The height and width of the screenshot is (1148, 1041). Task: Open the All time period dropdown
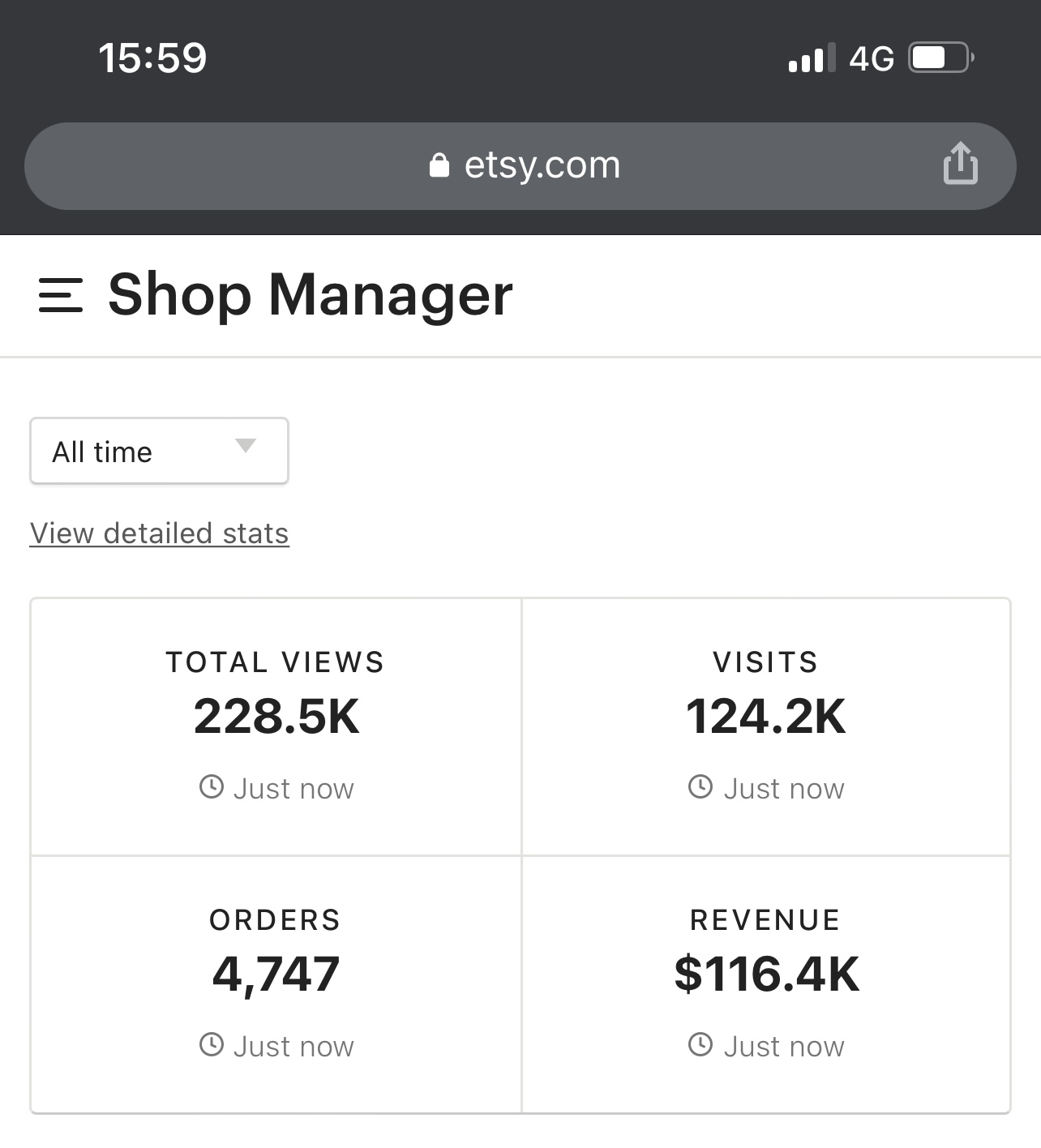tap(159, 451)
